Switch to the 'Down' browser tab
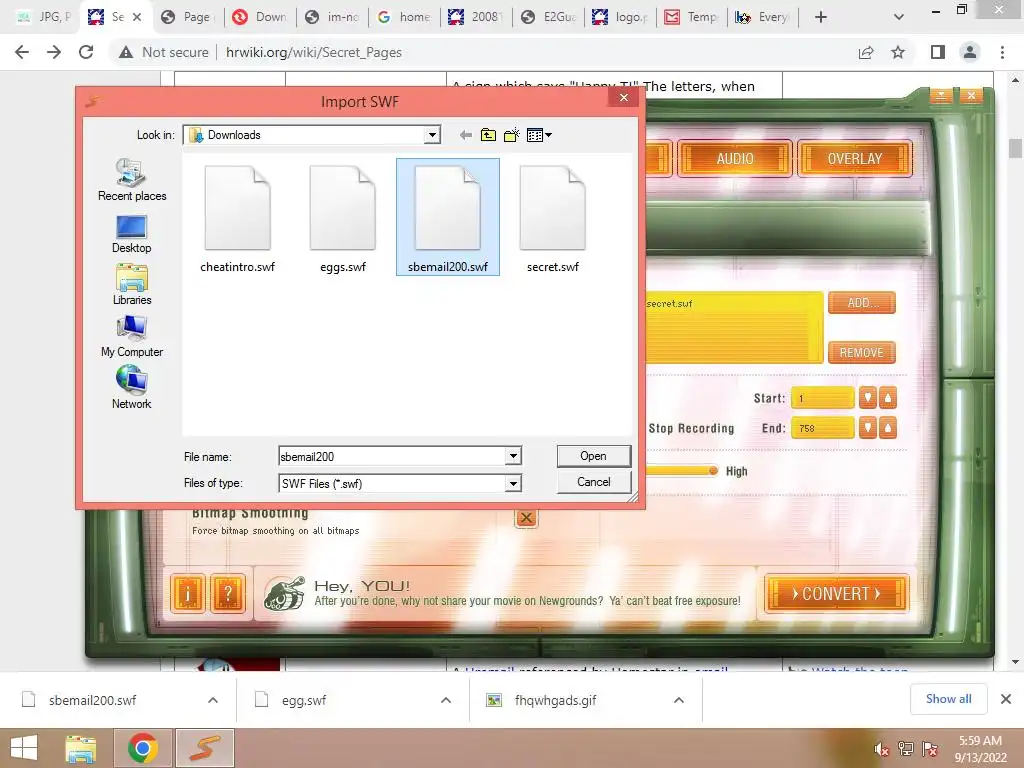The height and width of the screenshot is (768, 1024). tap(261, 17)
